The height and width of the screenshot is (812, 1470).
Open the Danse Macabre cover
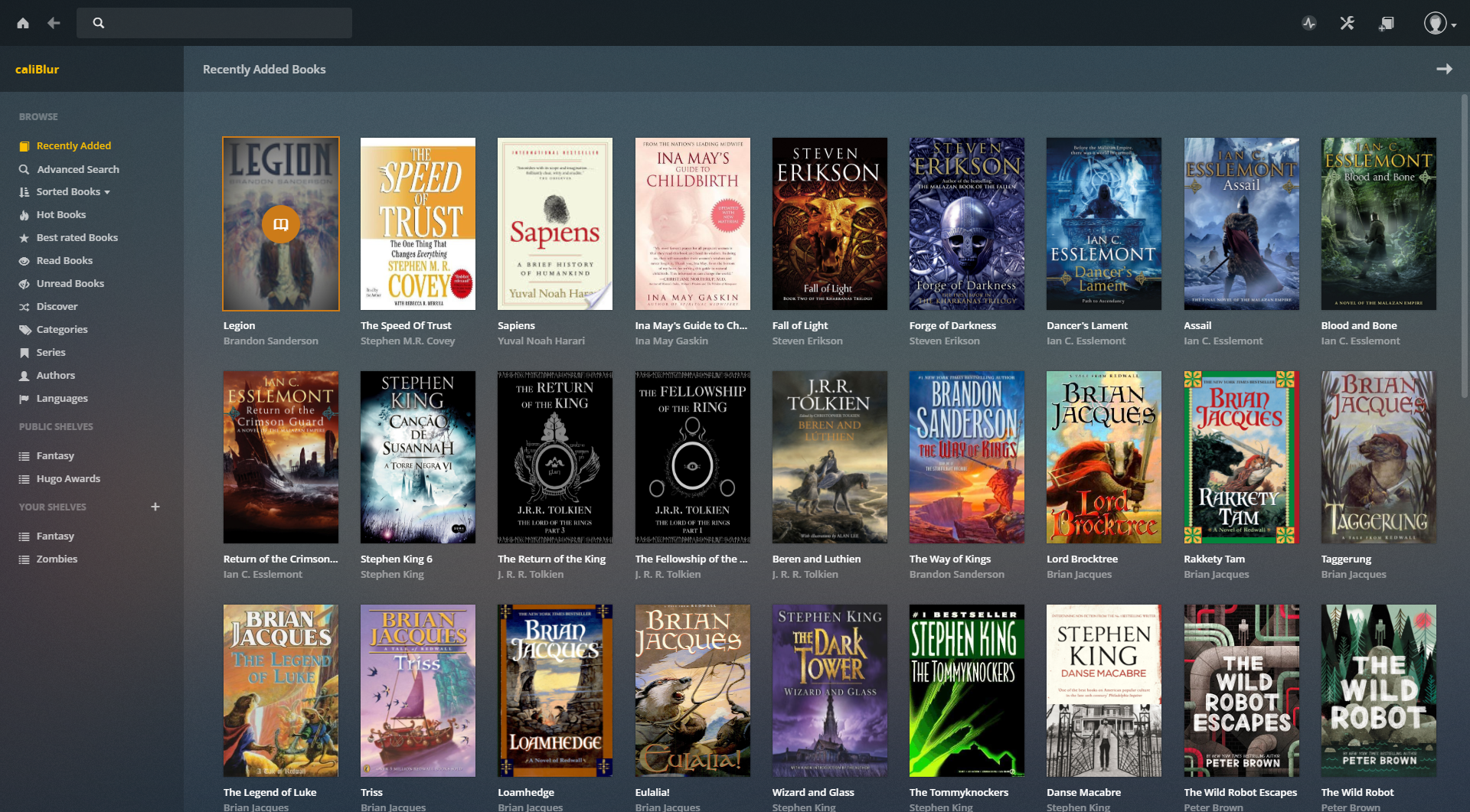(x=1104, y=690)
